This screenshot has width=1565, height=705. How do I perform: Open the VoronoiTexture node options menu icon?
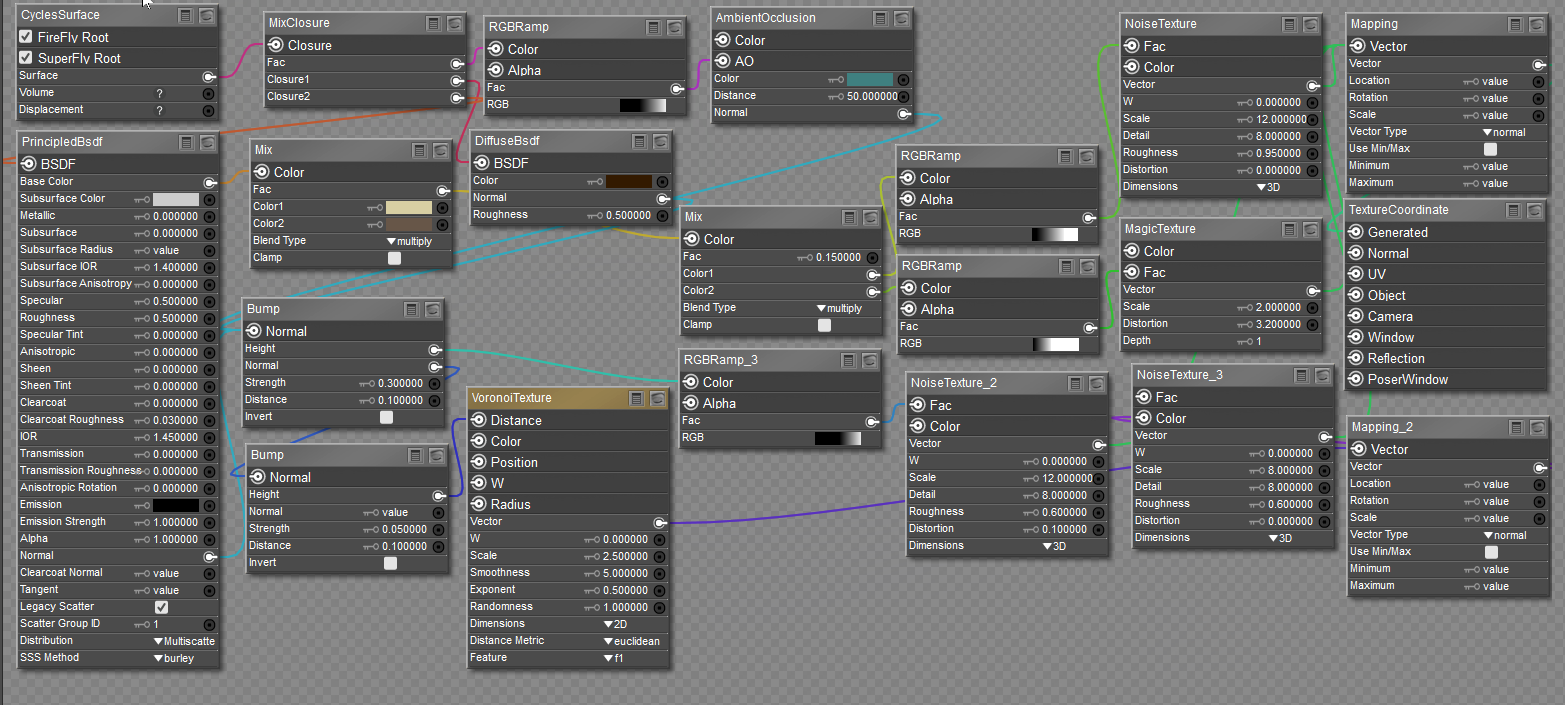[637, 398]
